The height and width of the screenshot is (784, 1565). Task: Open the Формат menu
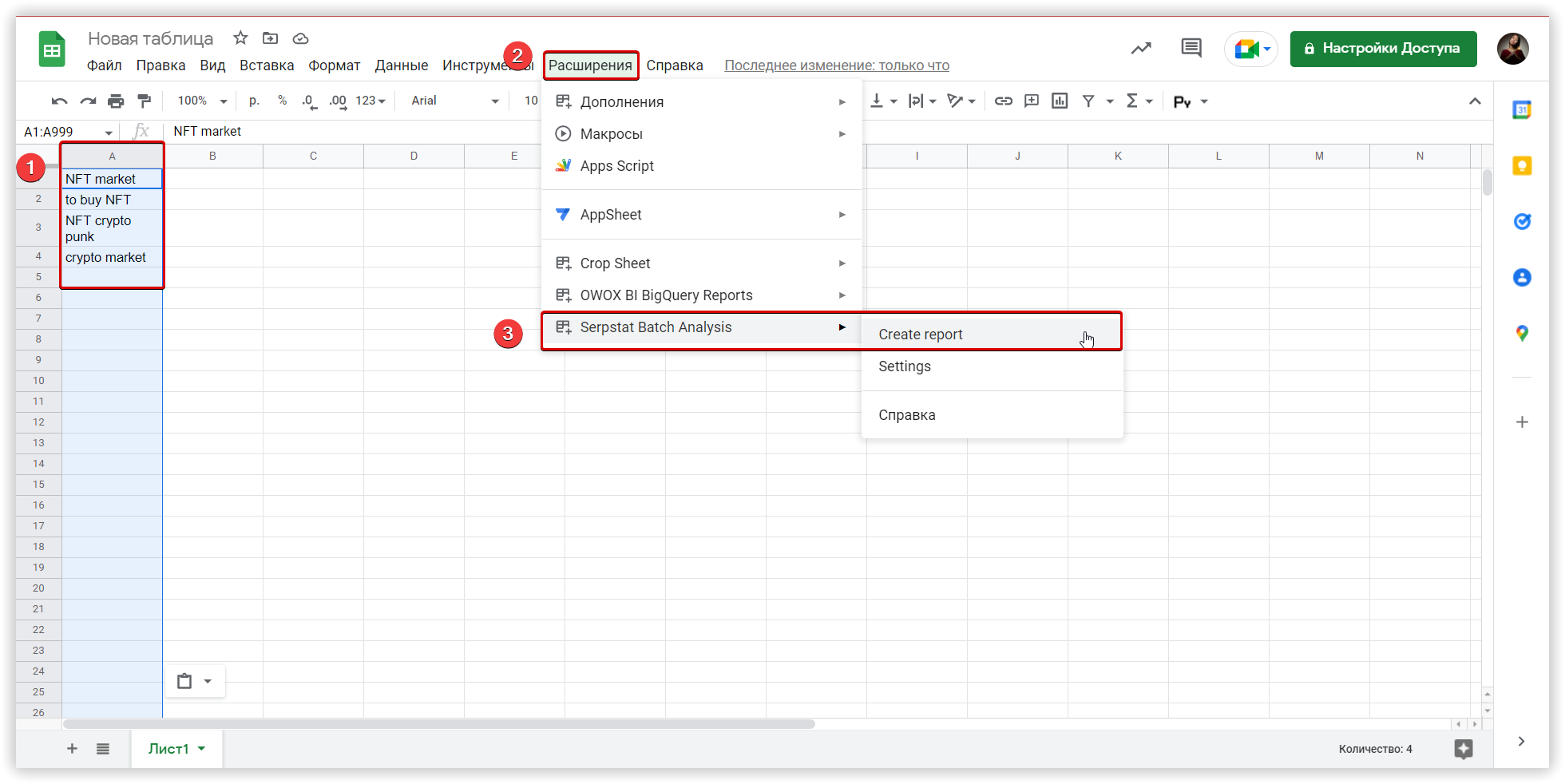click(x=334, y=65)
